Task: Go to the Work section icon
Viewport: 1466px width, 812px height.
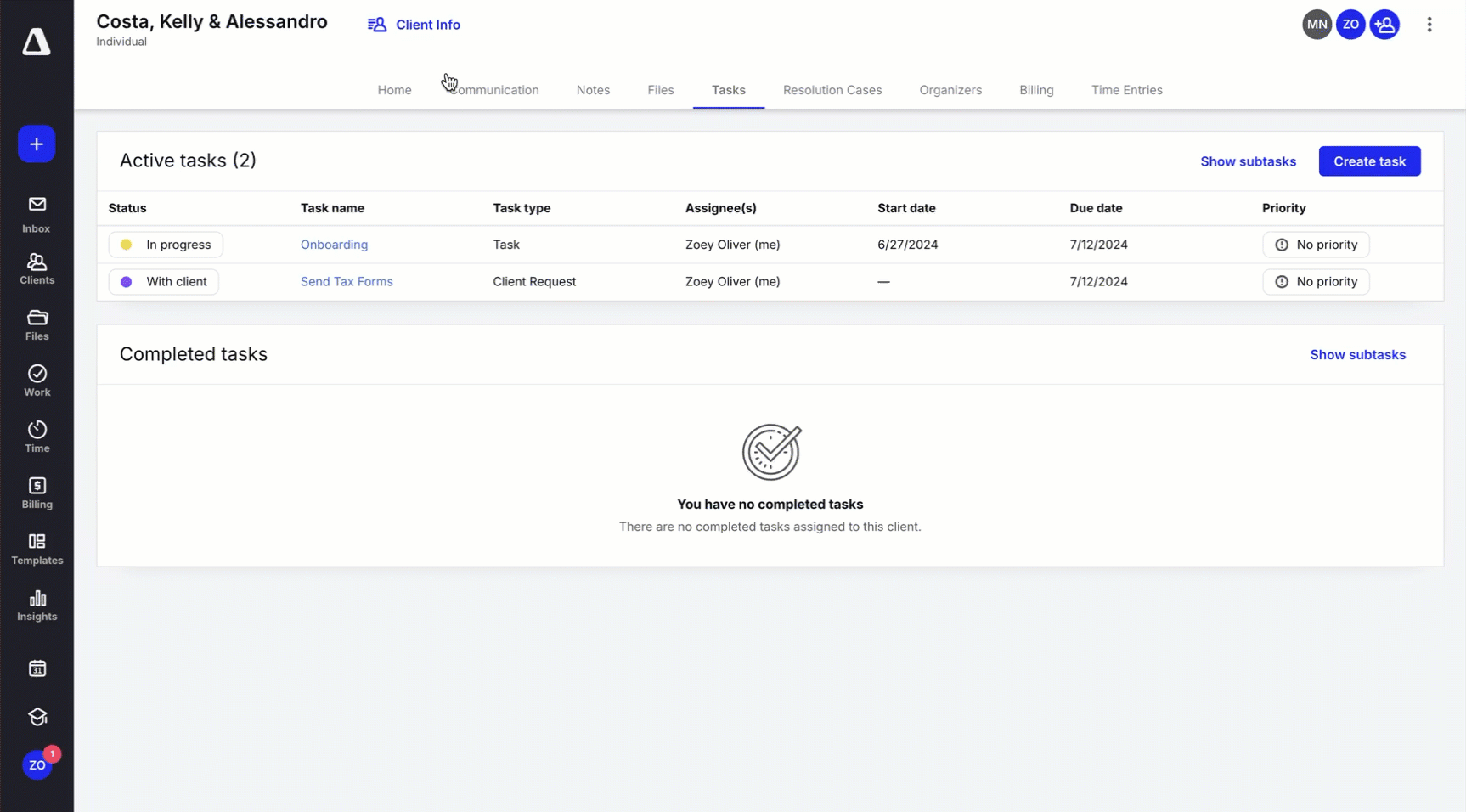Action: click(37, 380)
